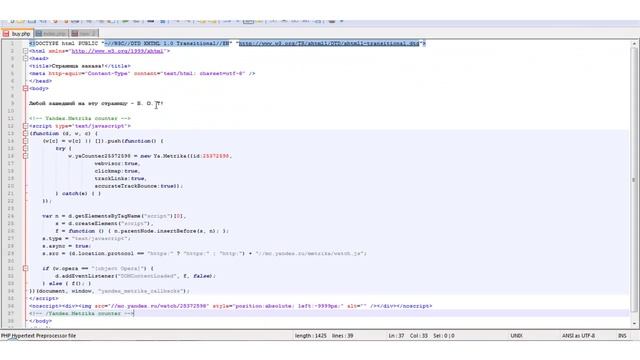Click the vertical scrollbar up arrow

(x=634, y=43)
